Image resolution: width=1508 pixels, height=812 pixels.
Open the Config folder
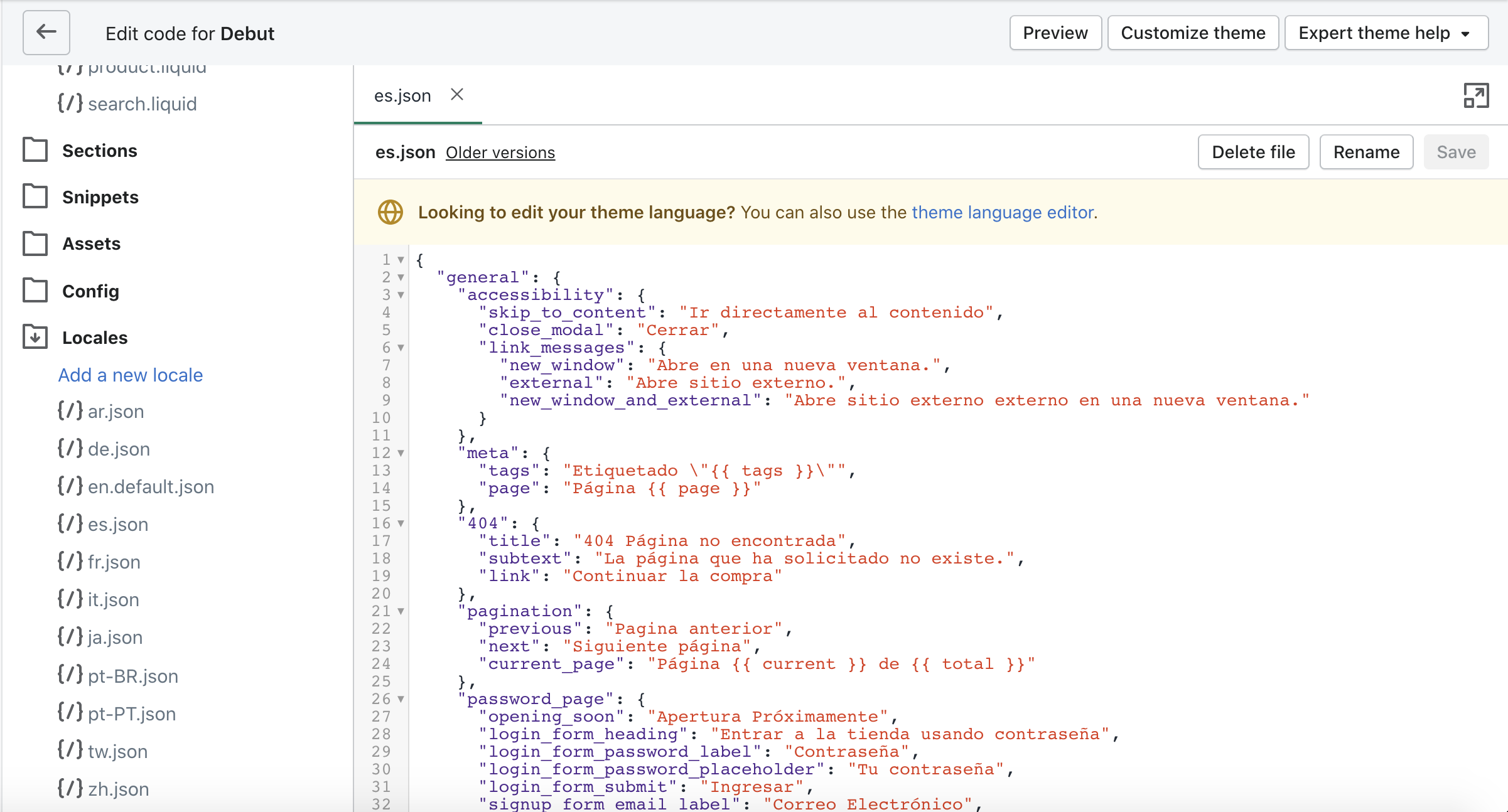tap(90, 291)
